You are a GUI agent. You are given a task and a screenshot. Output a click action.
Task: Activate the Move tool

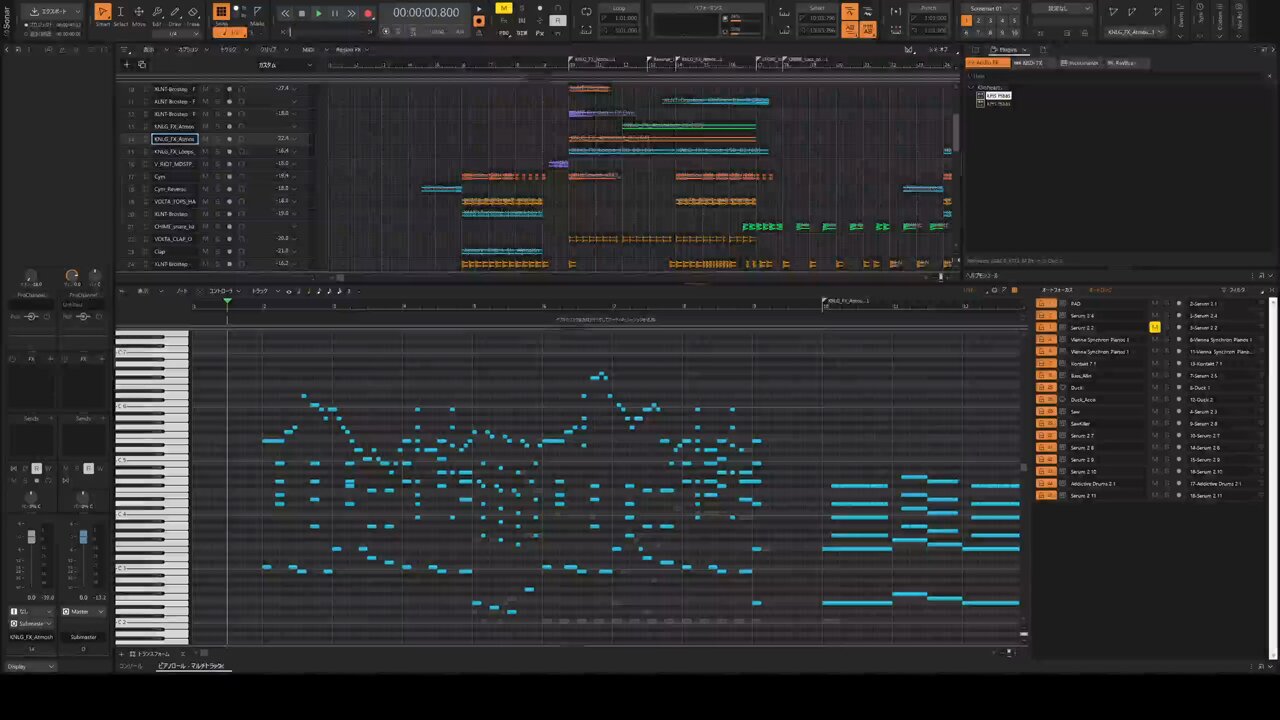click(x=139, y=13)
